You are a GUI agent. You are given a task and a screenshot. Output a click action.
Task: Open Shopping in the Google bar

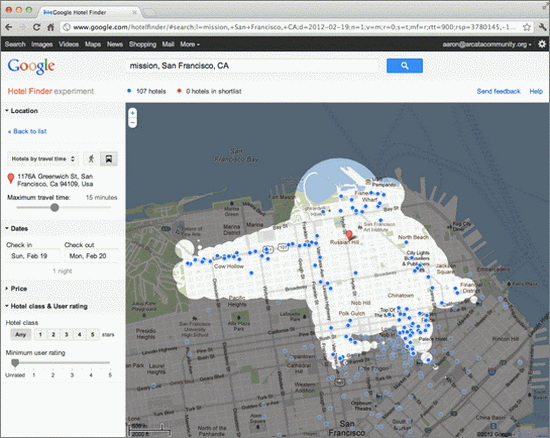click(142, 44)
